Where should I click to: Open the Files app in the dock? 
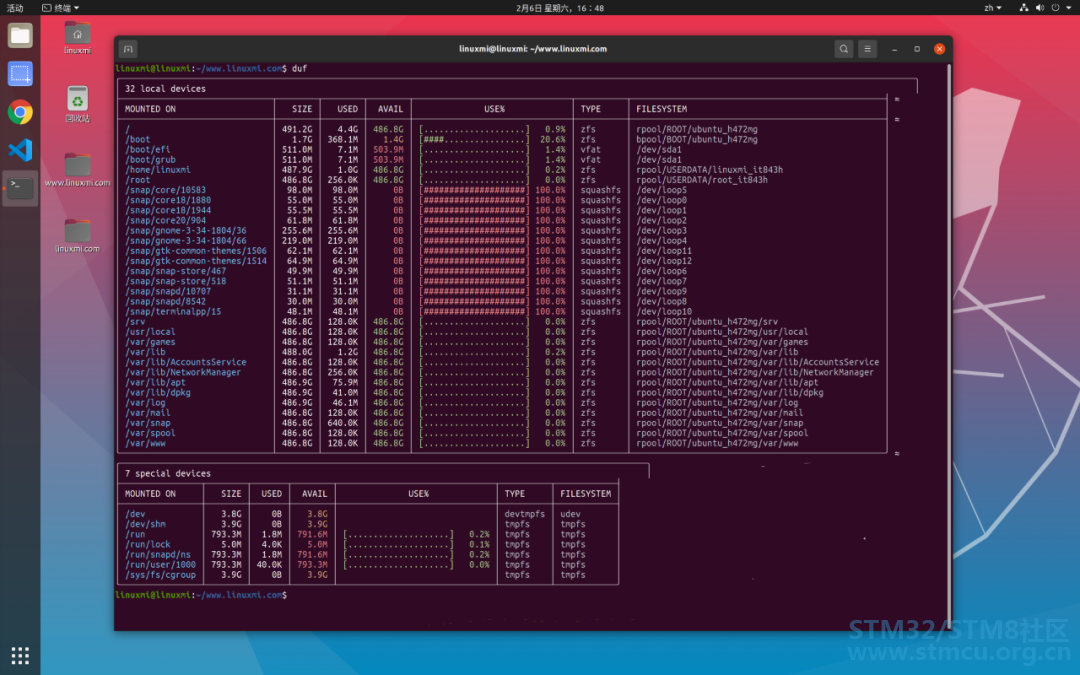[x=20, y=36]
